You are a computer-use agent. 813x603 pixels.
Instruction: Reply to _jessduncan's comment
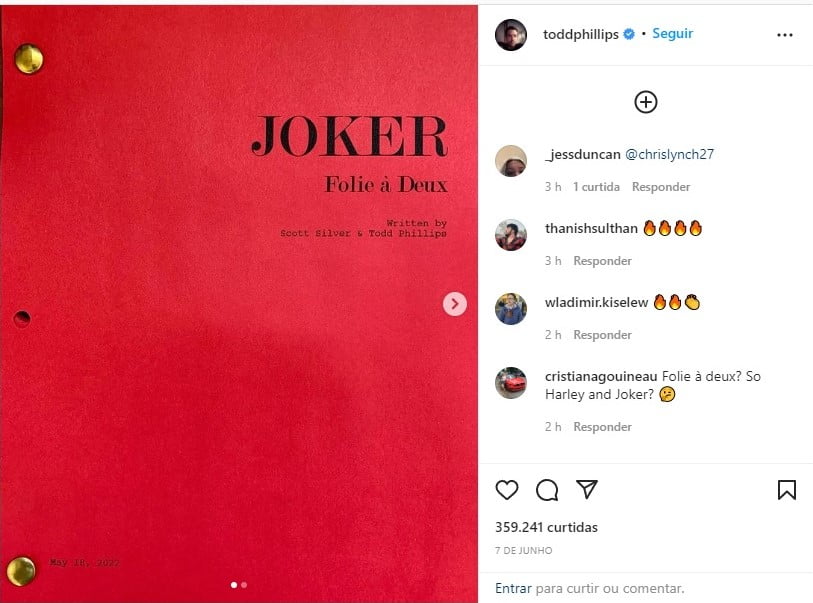661,187
